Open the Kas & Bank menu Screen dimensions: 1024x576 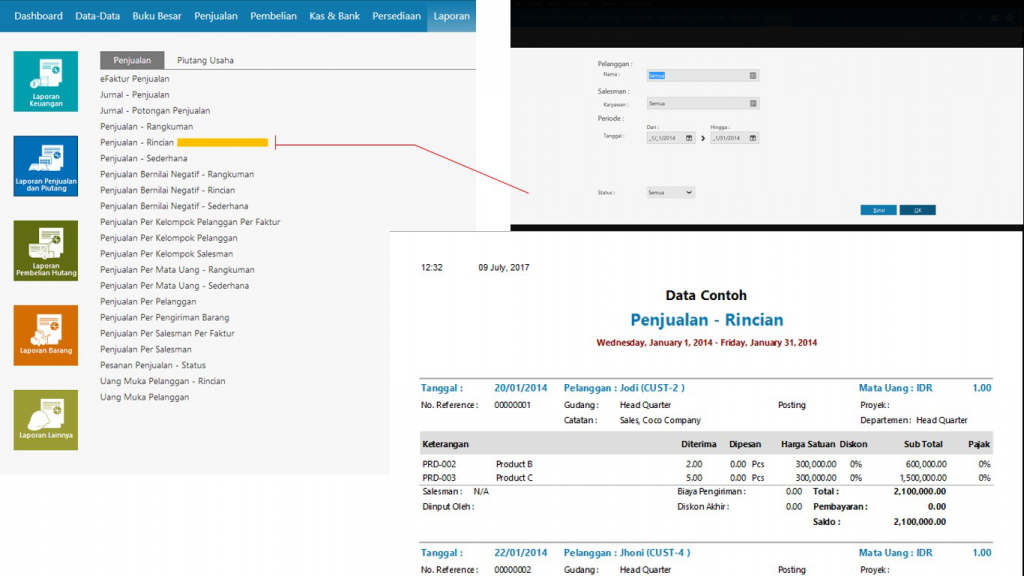334,16
